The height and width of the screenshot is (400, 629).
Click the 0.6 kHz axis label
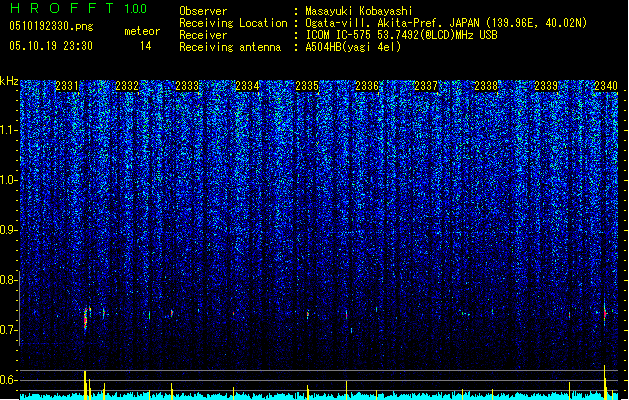(9, 380)
